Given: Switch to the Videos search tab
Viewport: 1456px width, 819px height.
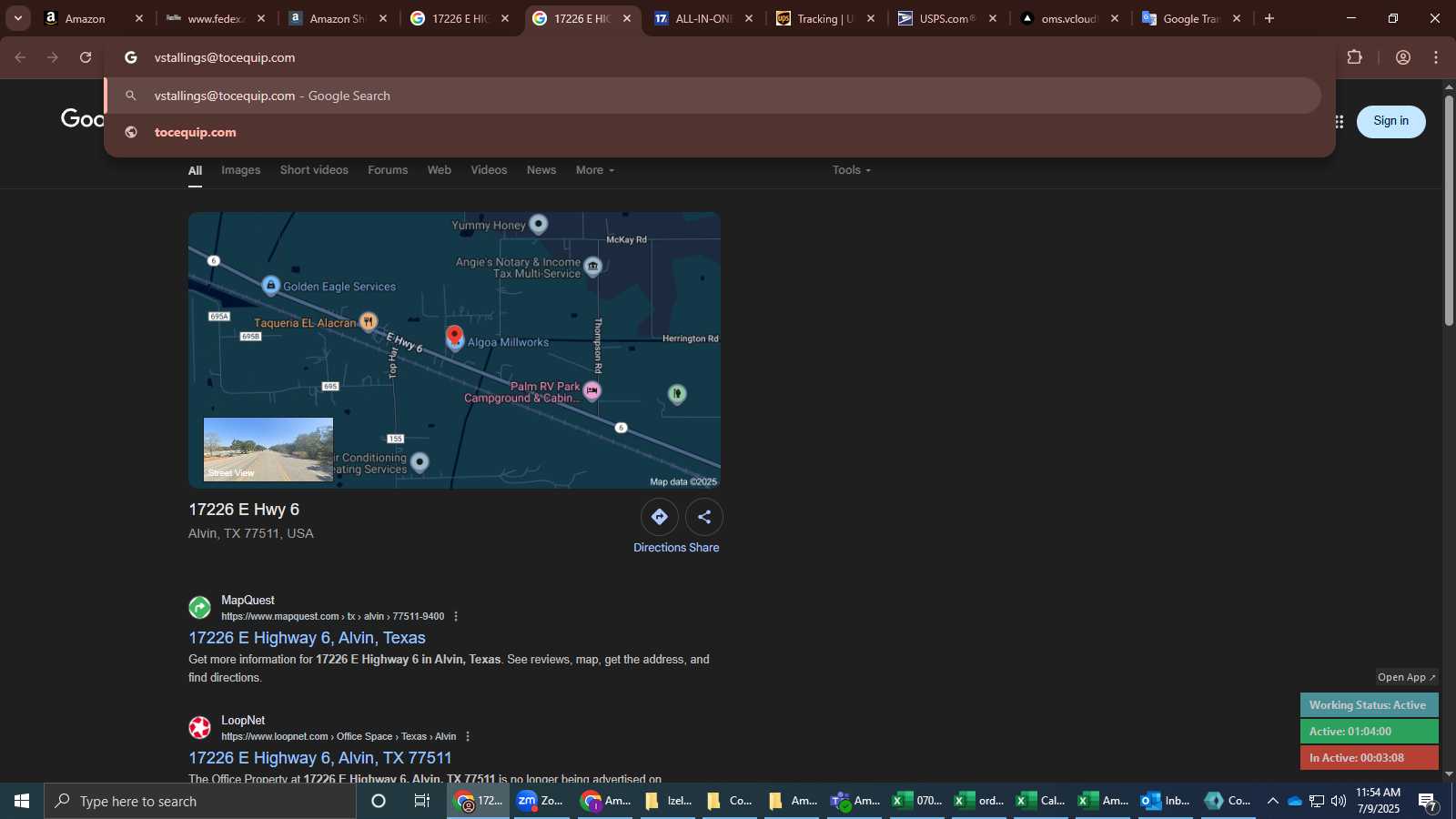Looking at the screenshot, I should pyautogui.click(x=489, y=170).
